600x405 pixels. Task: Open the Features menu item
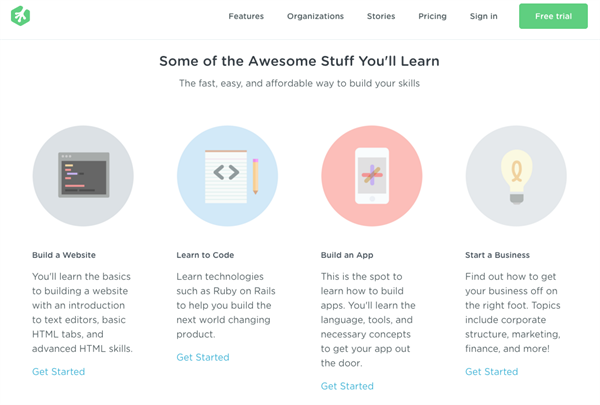point(246,16)
